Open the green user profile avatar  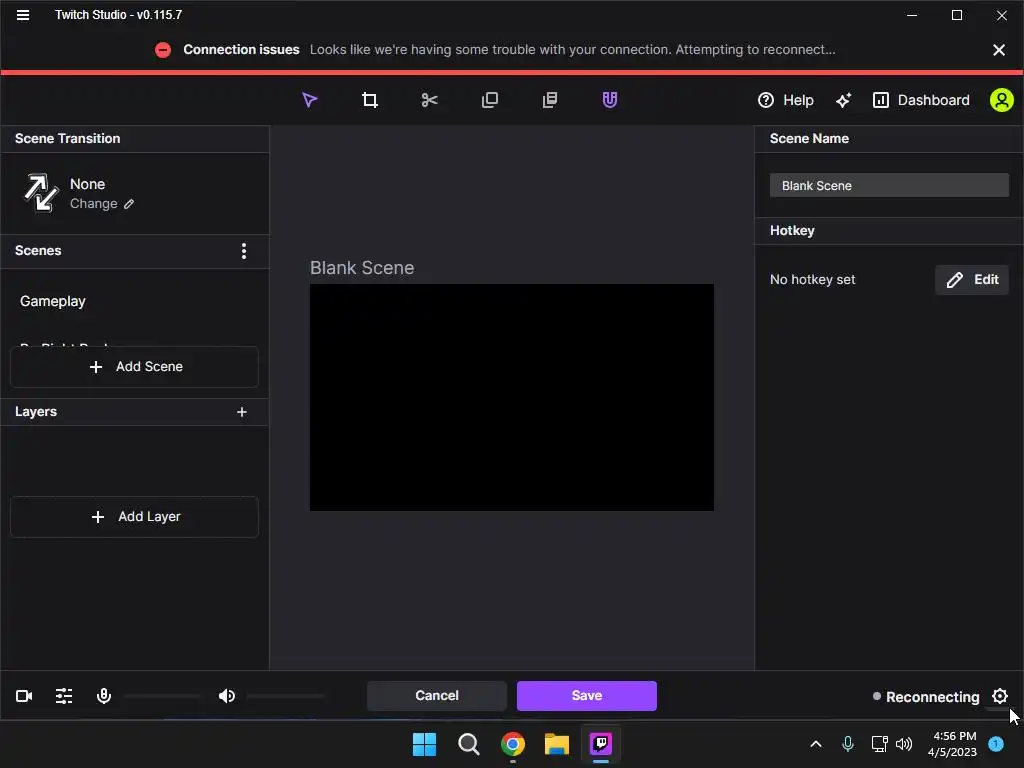(x=1001, y=100)
